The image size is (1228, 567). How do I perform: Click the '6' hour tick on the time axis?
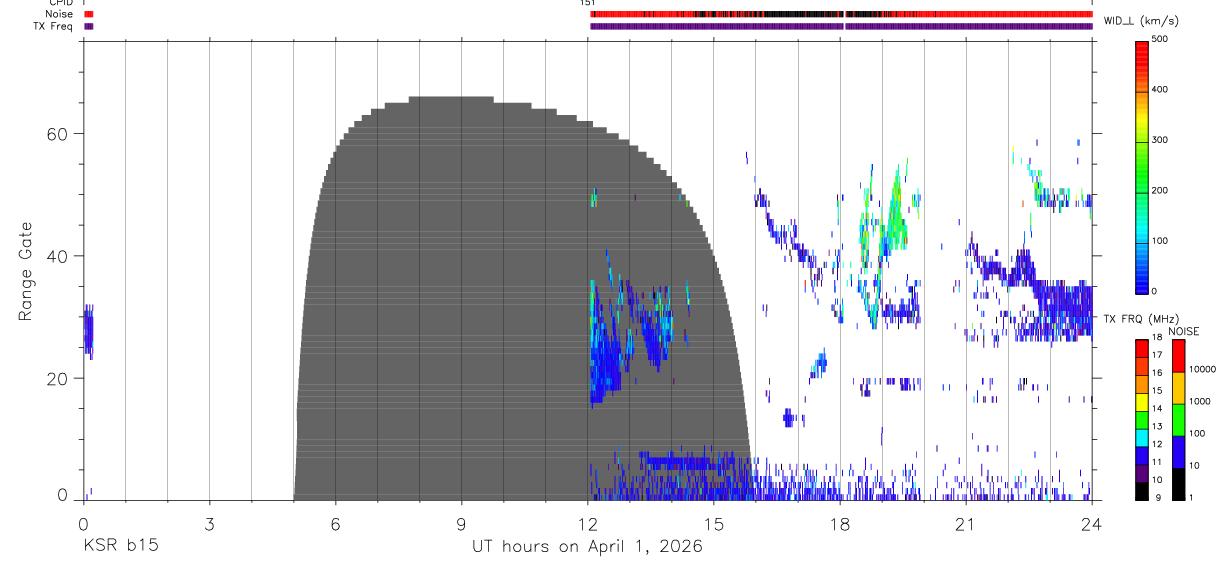(335, 523)
